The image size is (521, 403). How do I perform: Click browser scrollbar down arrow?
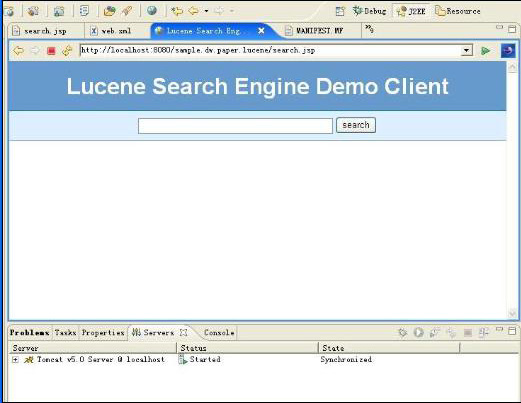[512, 313]
